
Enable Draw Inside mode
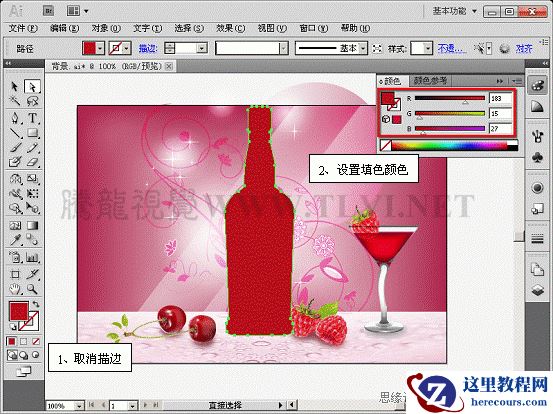36,355
